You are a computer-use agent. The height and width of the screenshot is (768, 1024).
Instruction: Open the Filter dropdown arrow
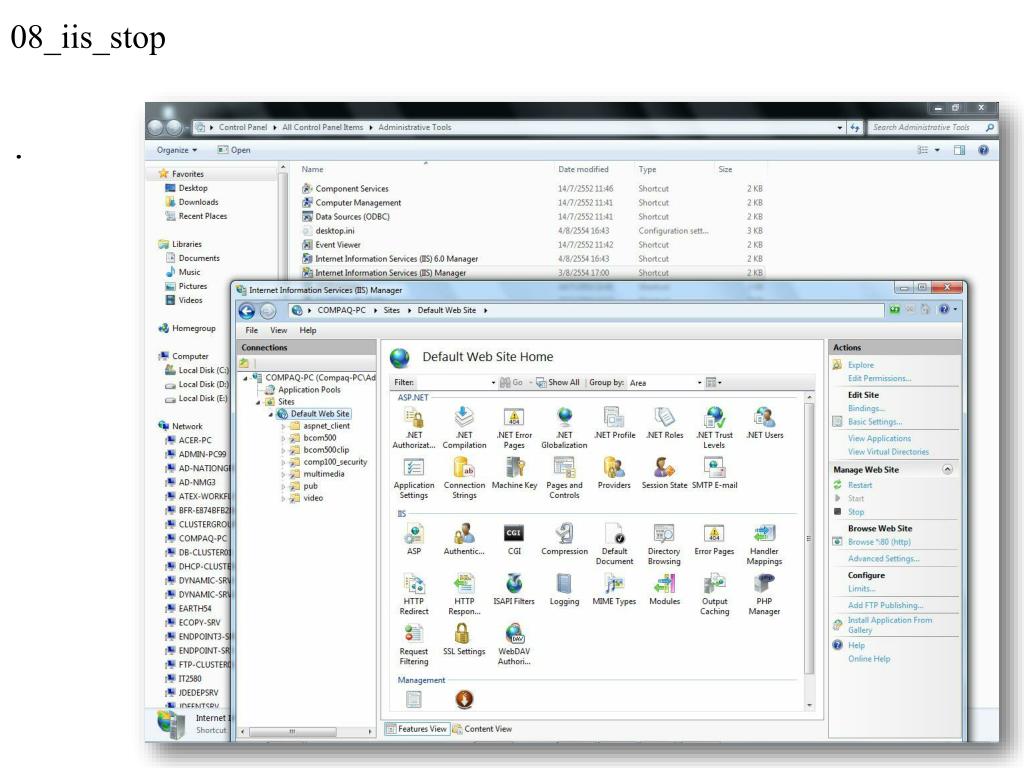(x=493, y=383)
